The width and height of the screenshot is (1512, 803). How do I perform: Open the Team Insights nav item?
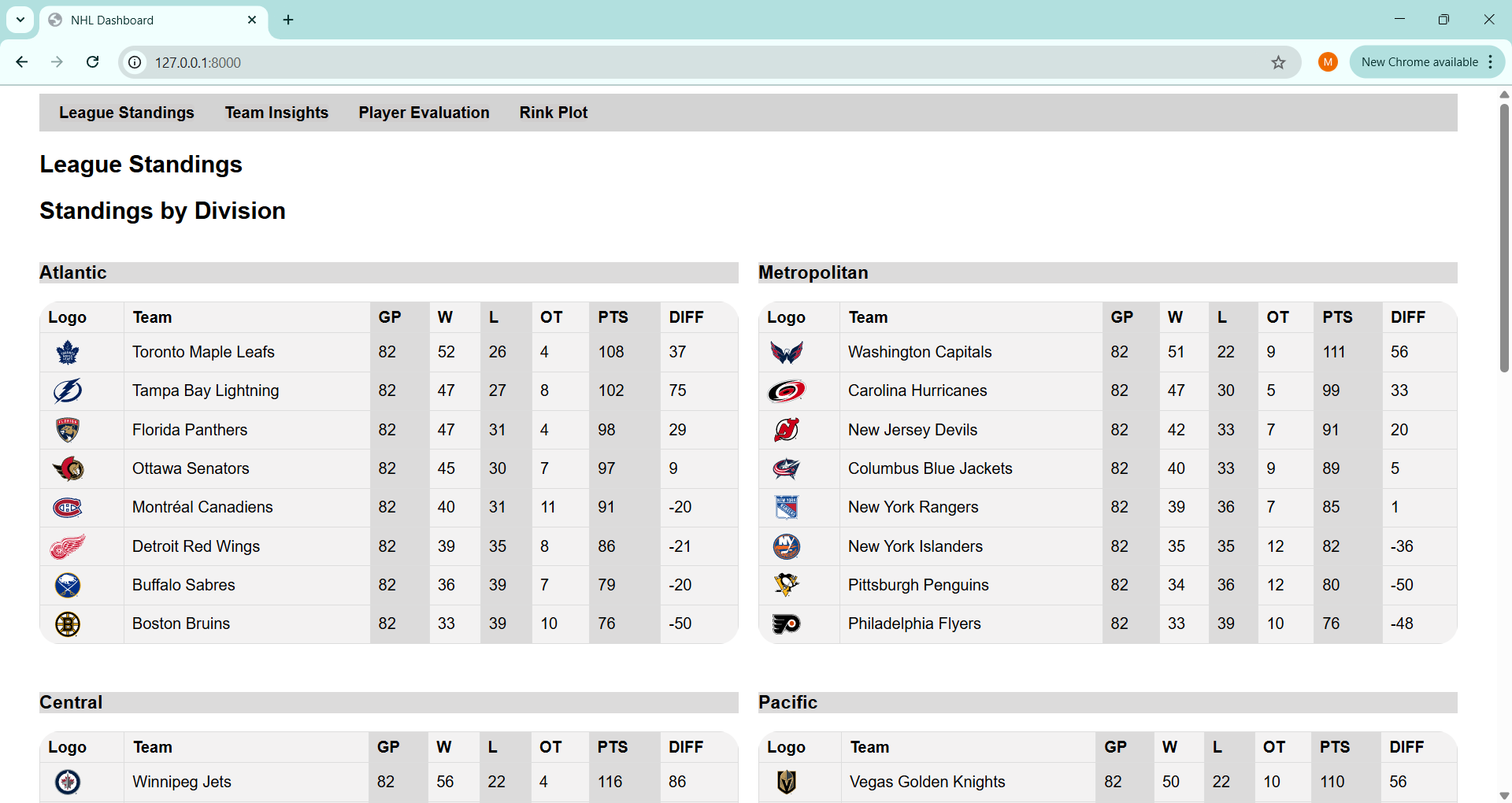tap(276, 113)
